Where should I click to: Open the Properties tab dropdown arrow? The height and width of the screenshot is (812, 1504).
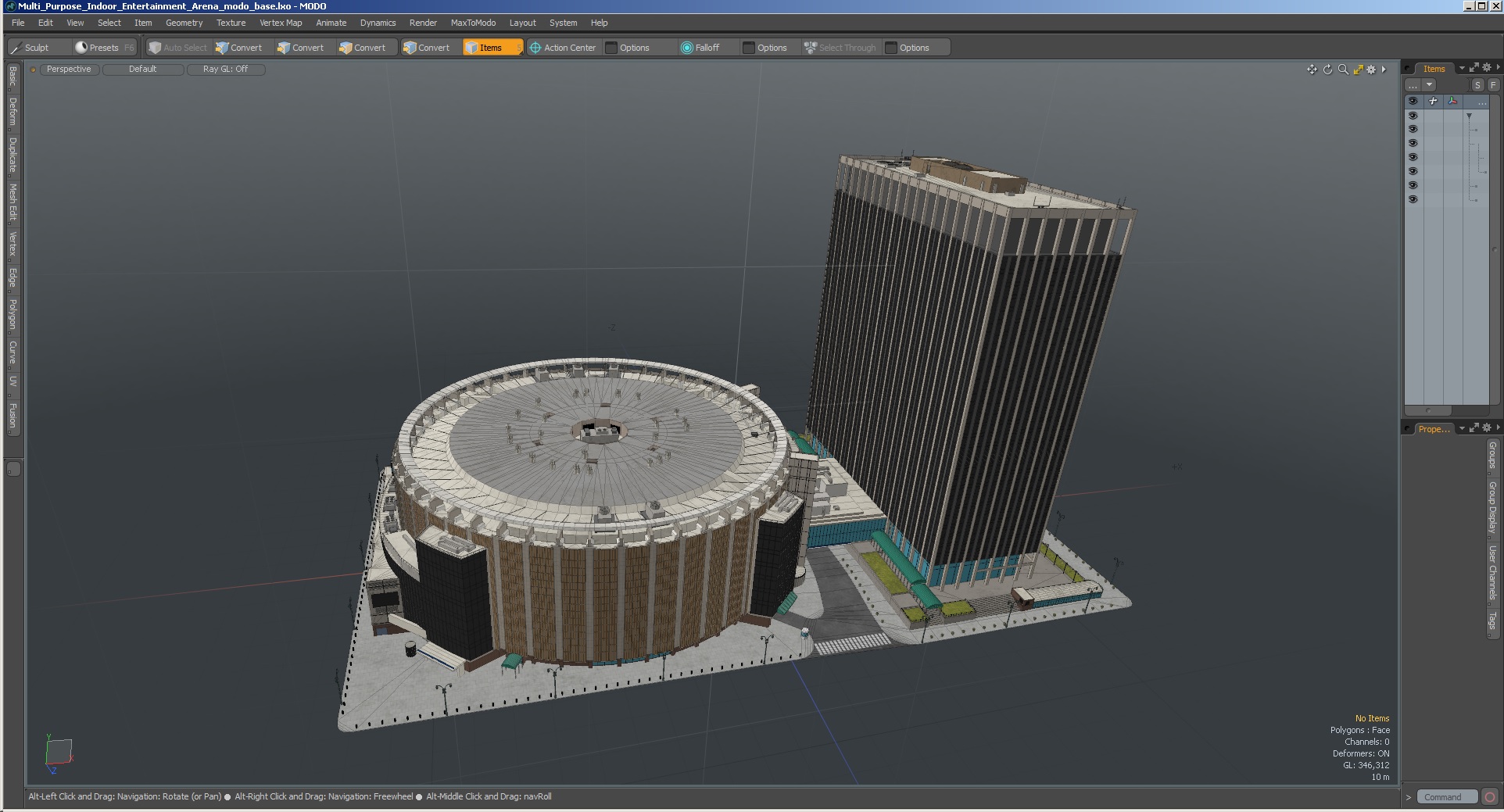(1462, 428)
